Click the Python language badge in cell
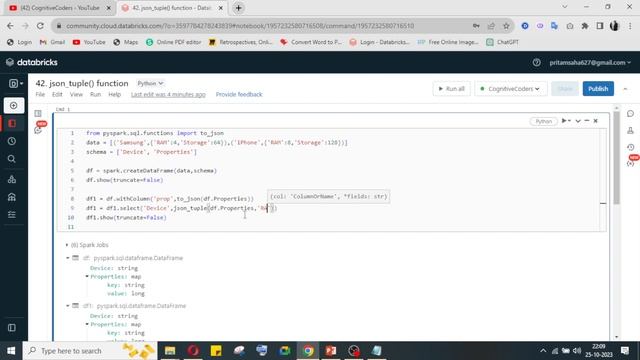This screenshot has width=640, height=360. point(543,121)
